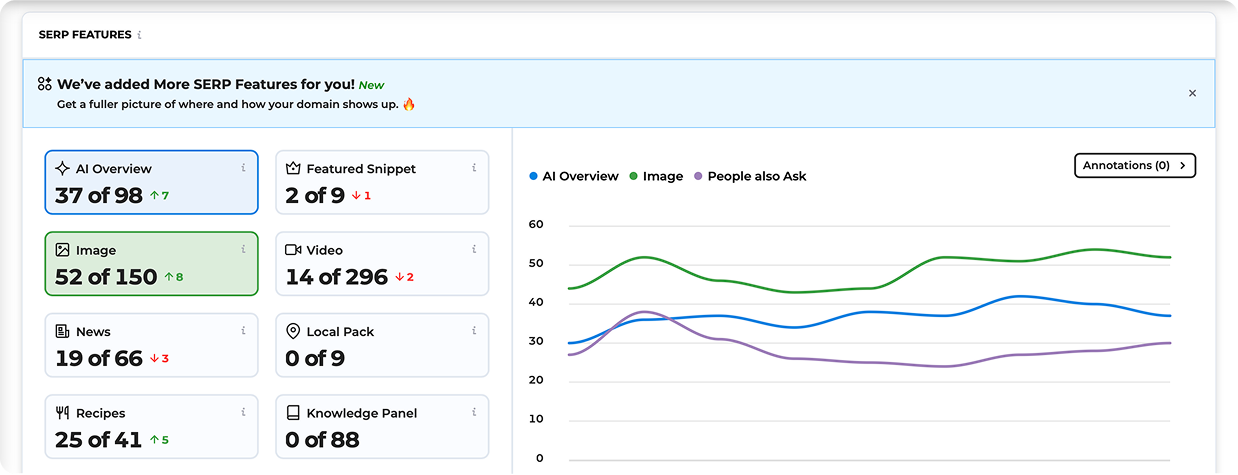Click the Featured Snippet crown icon
1238x475 pixels.
click(293, 169)
